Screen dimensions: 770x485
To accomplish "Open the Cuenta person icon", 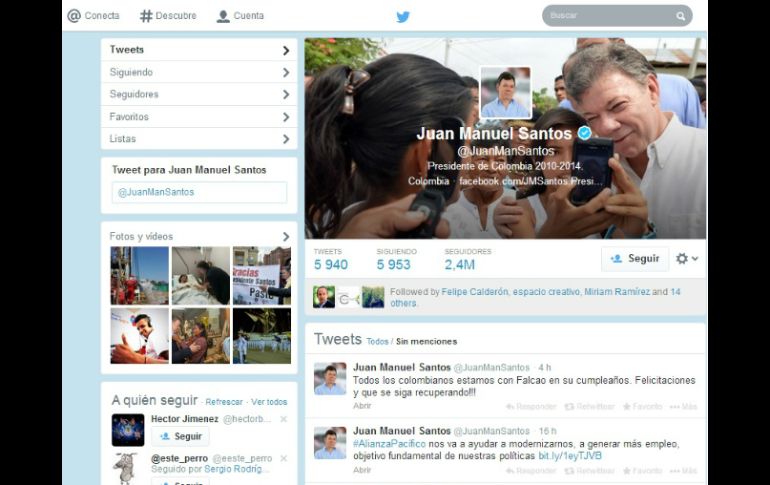I will point(223,16).
